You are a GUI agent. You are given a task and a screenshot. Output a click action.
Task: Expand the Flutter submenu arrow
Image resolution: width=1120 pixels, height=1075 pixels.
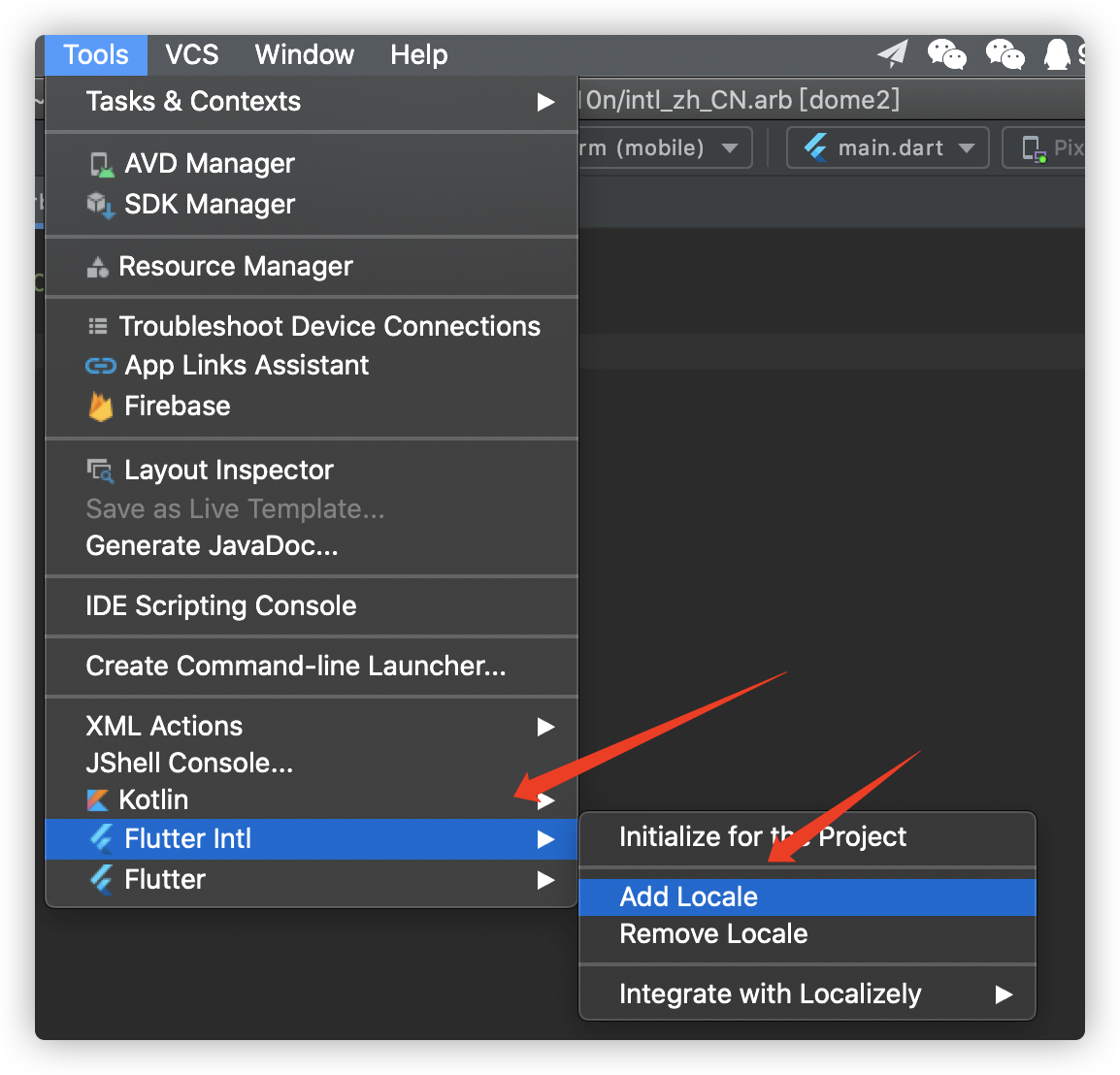pos(545,880)
